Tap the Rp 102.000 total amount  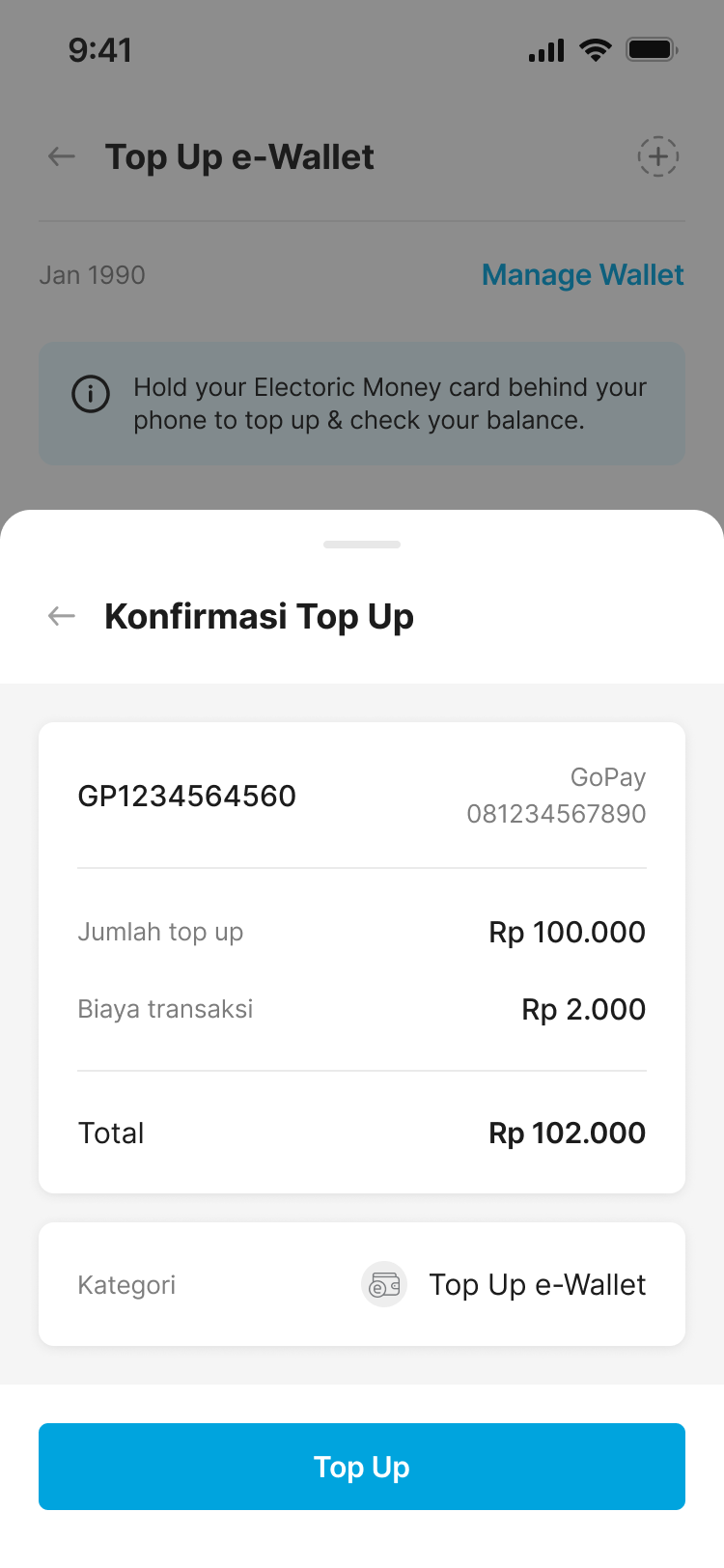(x=567, y=1133)
